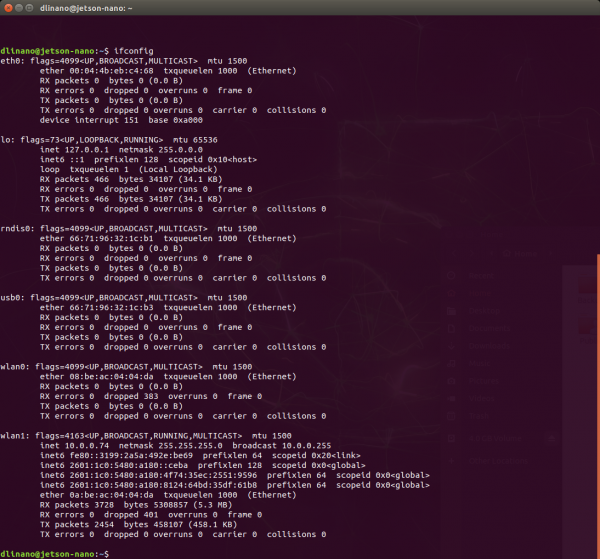Click the wlan0 interface name
600x559 pixels.
point(13,367)
